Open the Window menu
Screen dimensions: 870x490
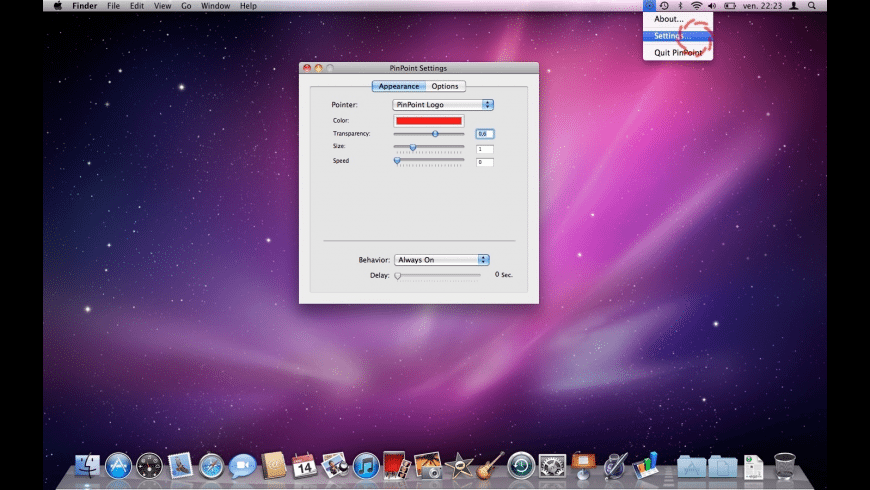215,6
